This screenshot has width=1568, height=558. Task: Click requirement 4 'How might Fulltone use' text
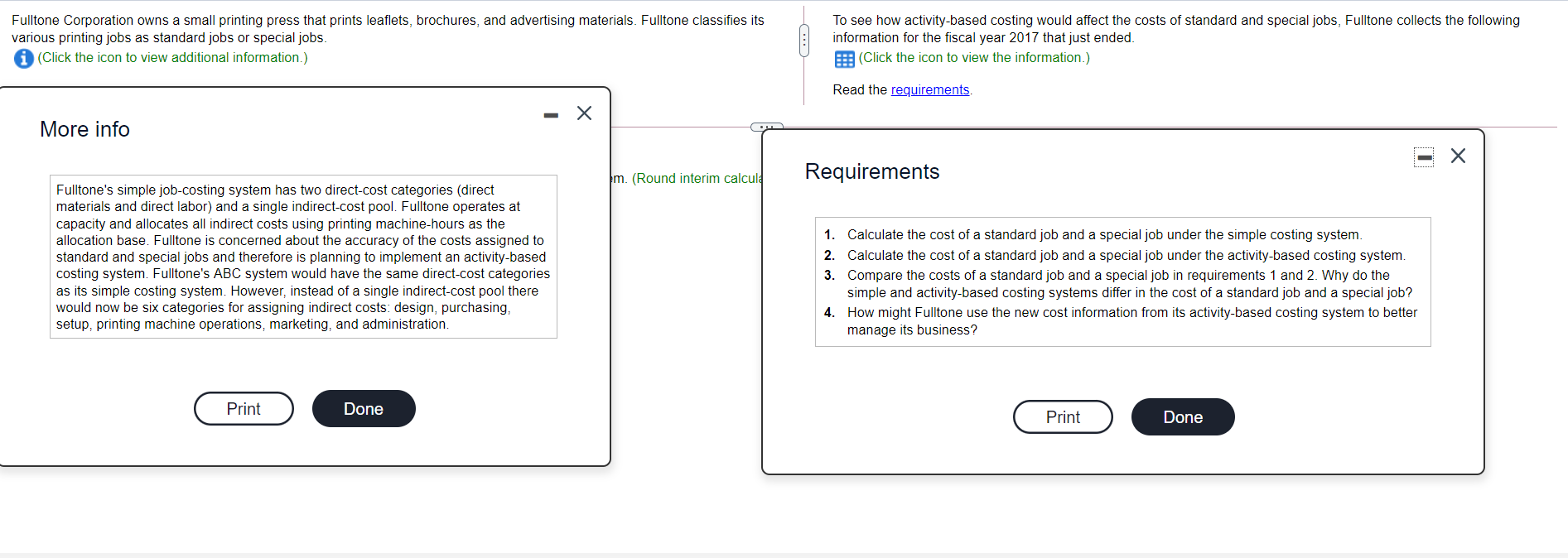point(1131,321)
